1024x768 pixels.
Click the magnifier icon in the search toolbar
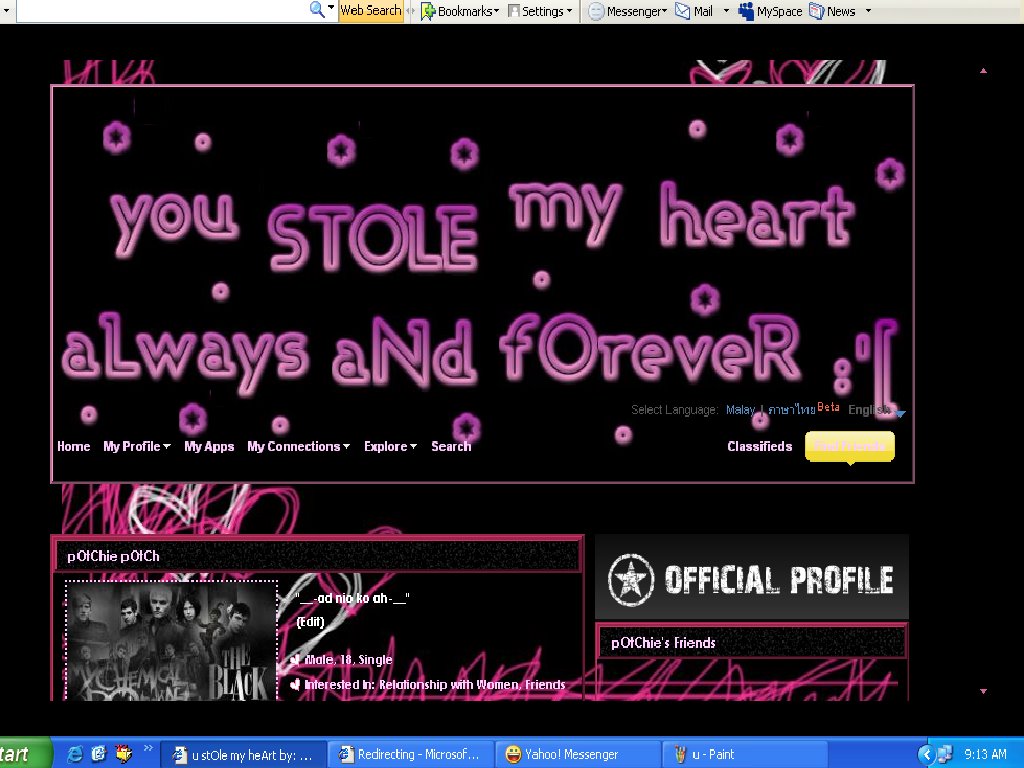pos(317,10)
